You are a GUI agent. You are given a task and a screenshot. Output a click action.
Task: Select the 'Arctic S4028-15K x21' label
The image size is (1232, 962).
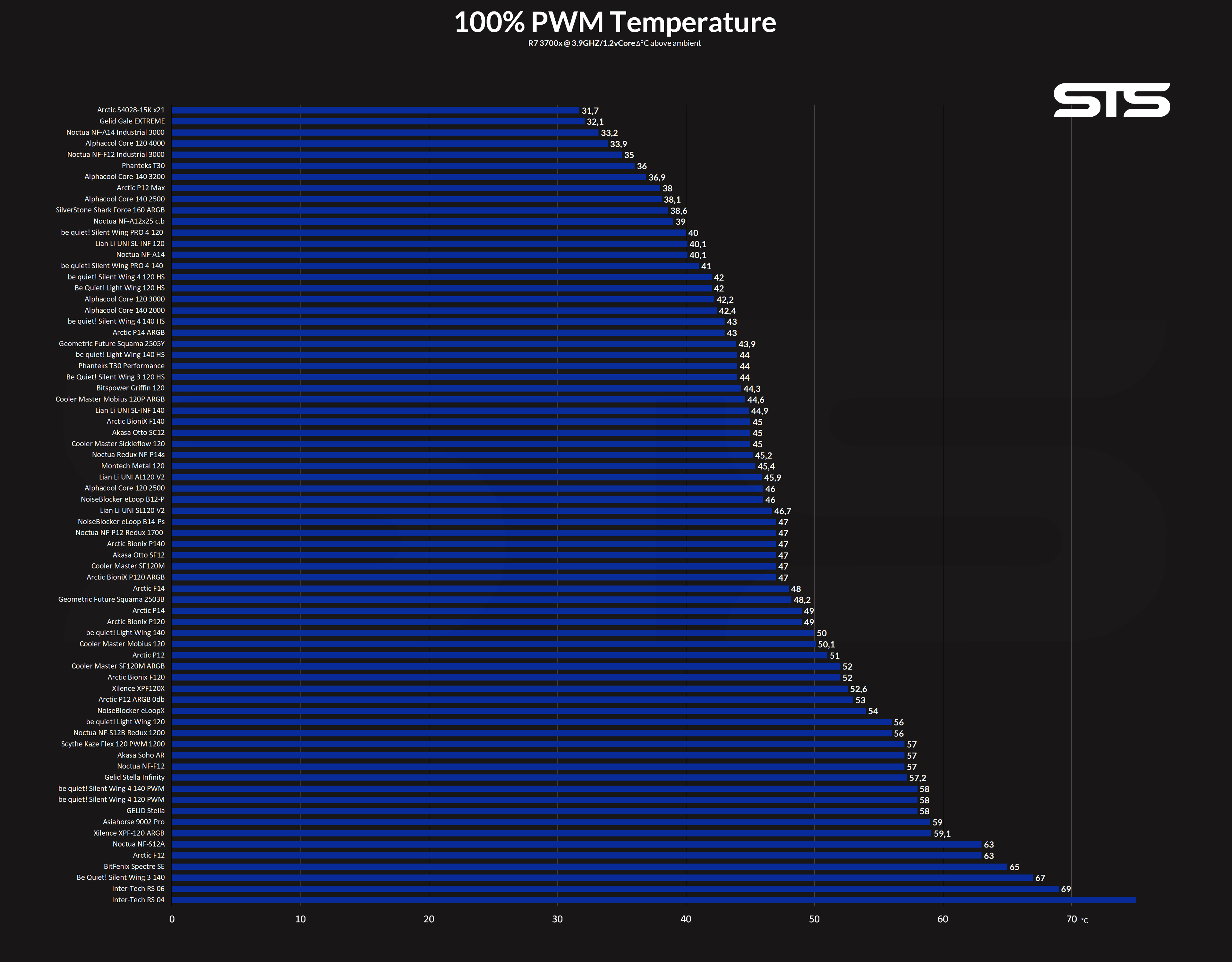click(131, 110)
